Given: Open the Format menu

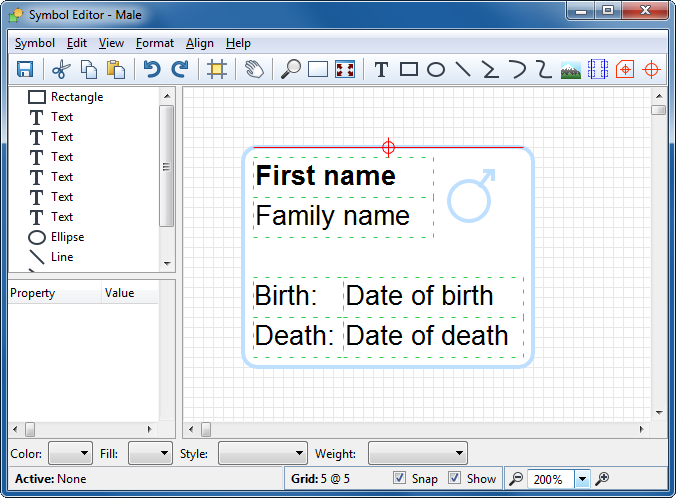Looking at the screenshot, I should [155, 43].
